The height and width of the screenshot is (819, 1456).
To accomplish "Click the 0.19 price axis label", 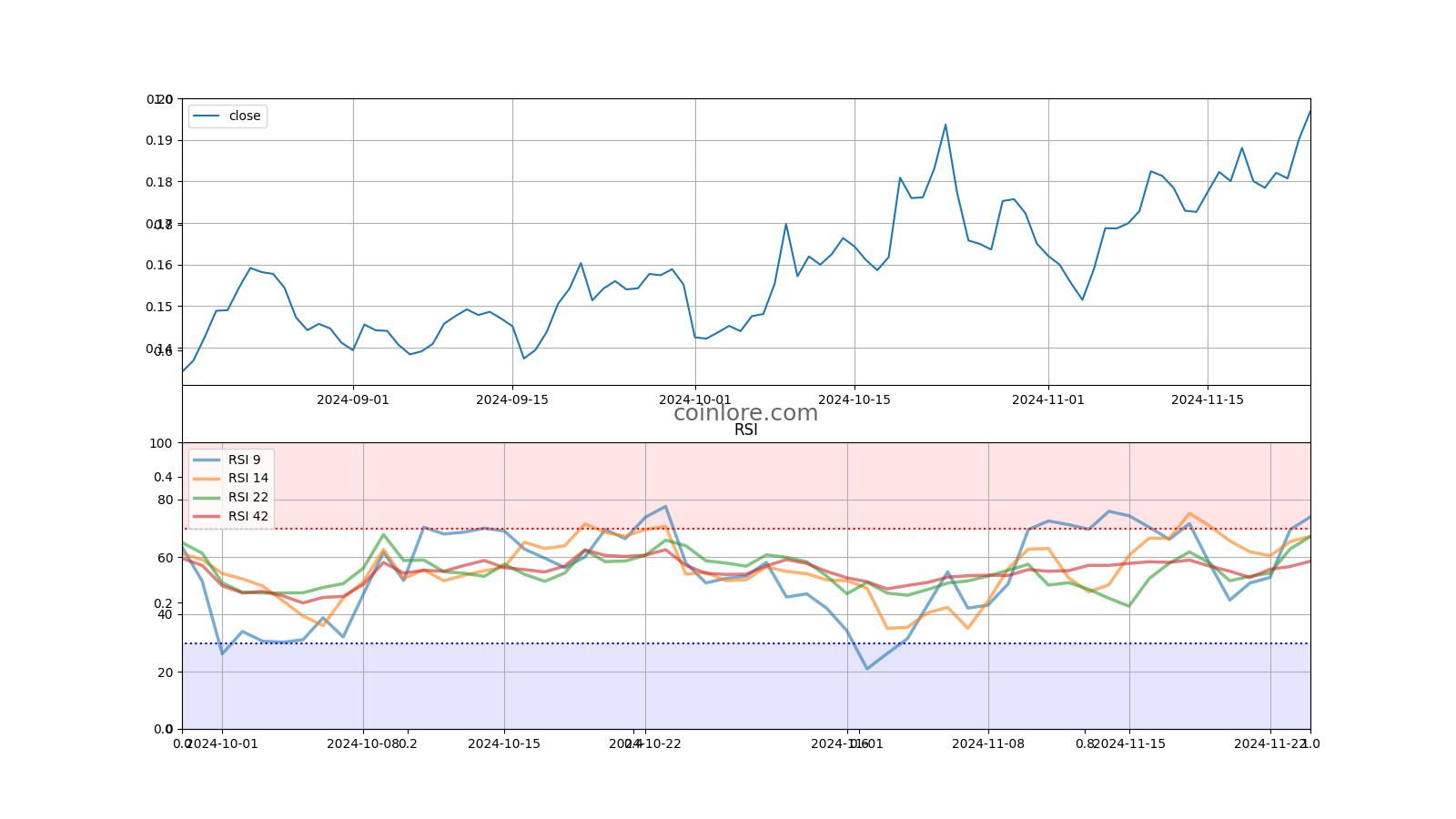I will click(159, 140).
